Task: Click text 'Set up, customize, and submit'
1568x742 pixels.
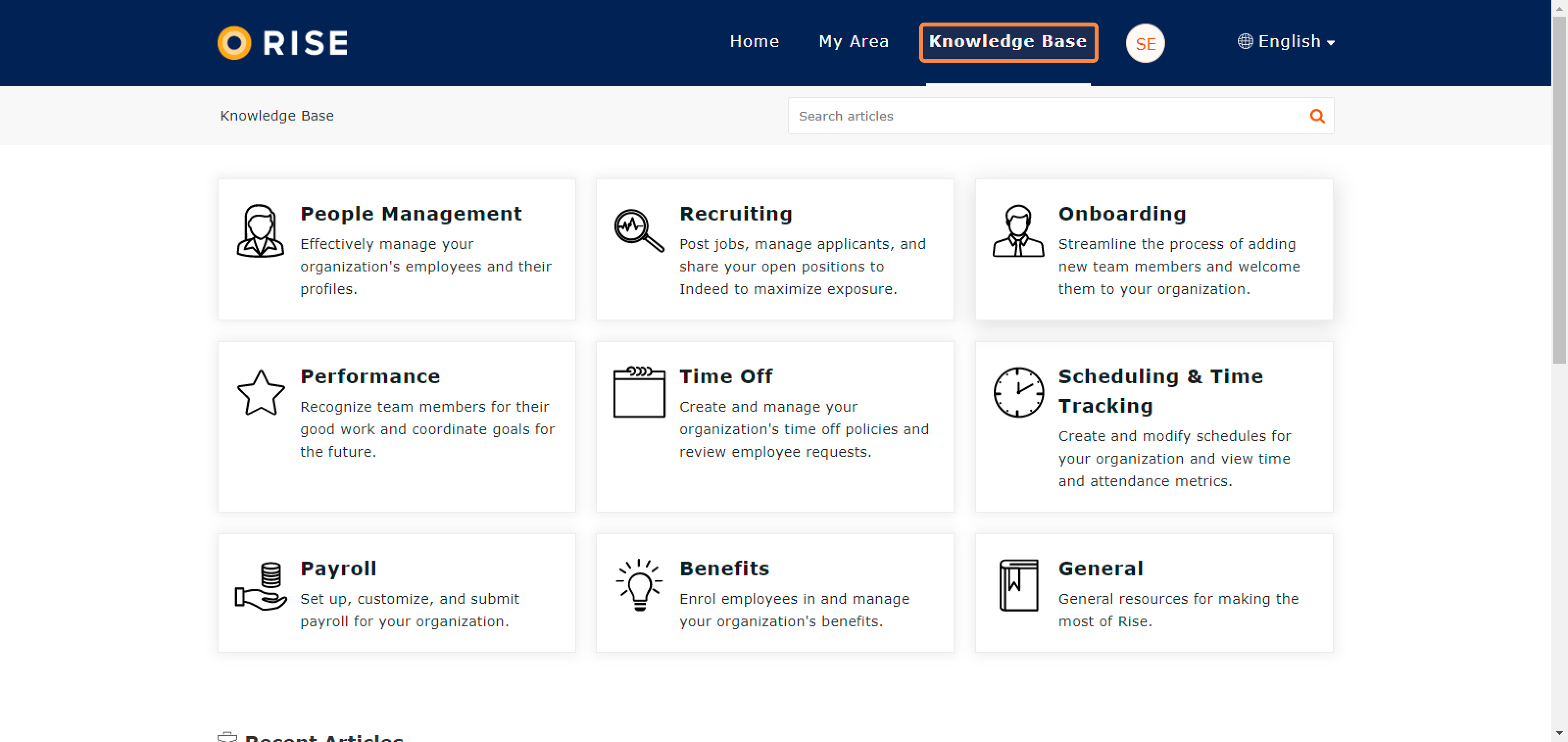Action: coord(410,599)
